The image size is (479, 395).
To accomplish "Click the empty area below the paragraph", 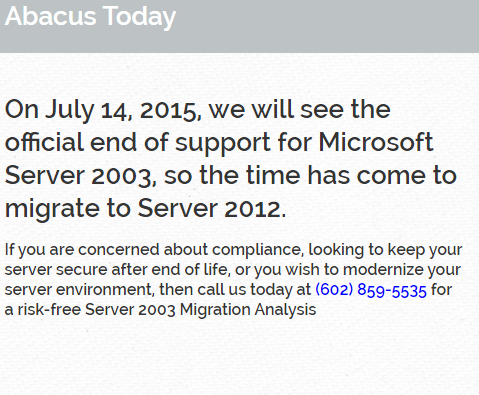I will (x=239, y=358).
